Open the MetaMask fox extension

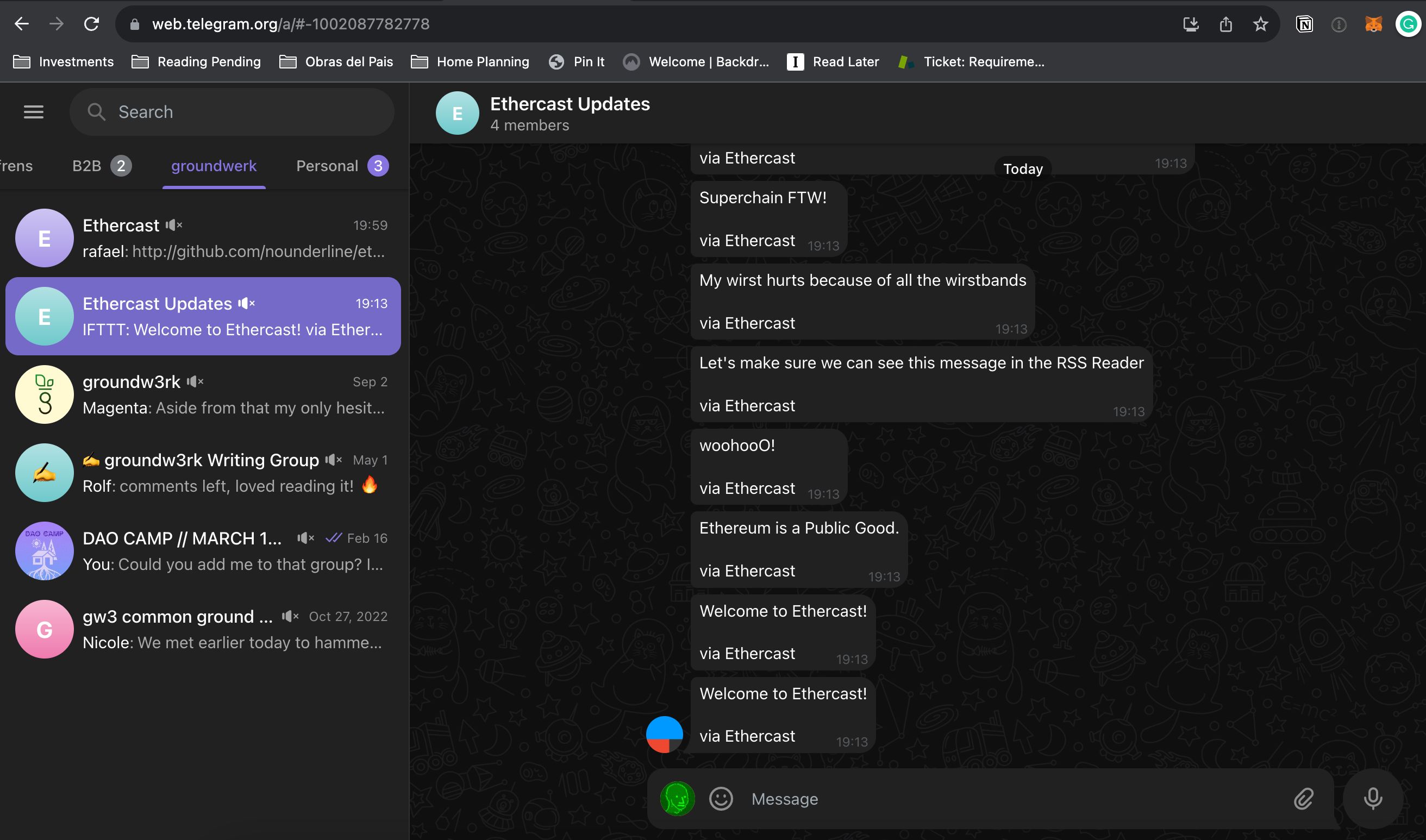pyautogui.click(x=1373, y=24)
